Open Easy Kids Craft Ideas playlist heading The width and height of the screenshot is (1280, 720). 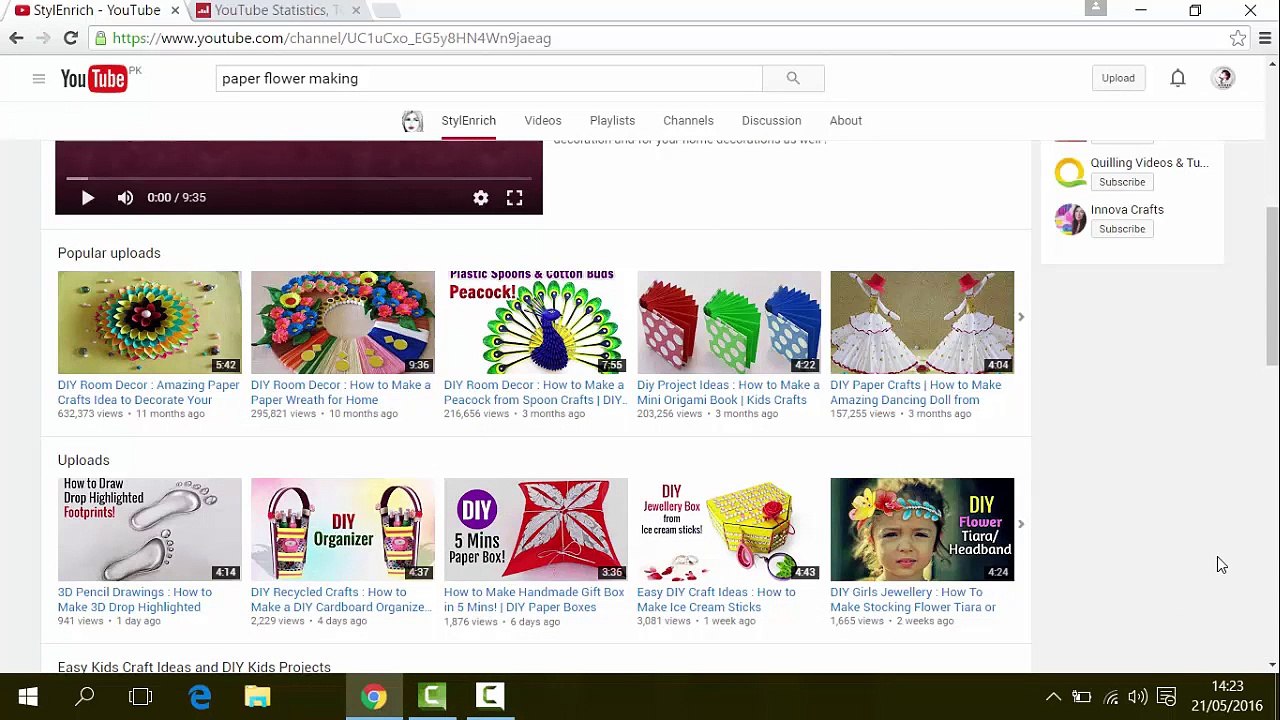tap(194, 667)
